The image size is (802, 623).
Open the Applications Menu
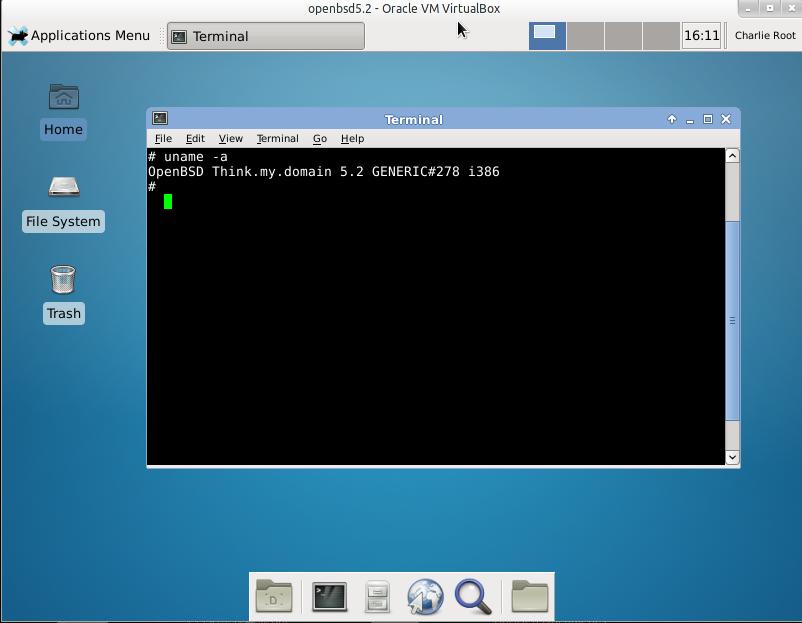[79, 36]
